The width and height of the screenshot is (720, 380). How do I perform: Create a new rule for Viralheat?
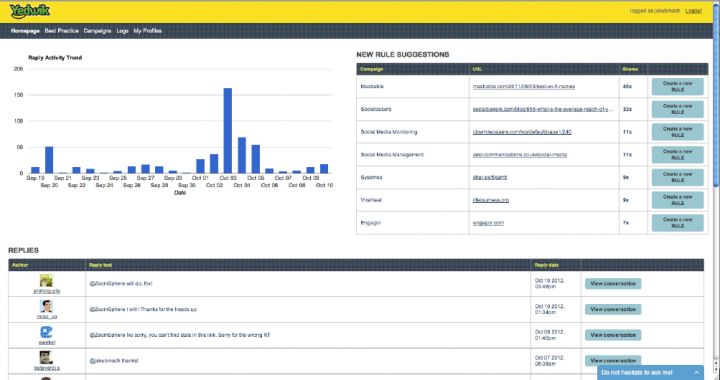click(x=677, y=200)
